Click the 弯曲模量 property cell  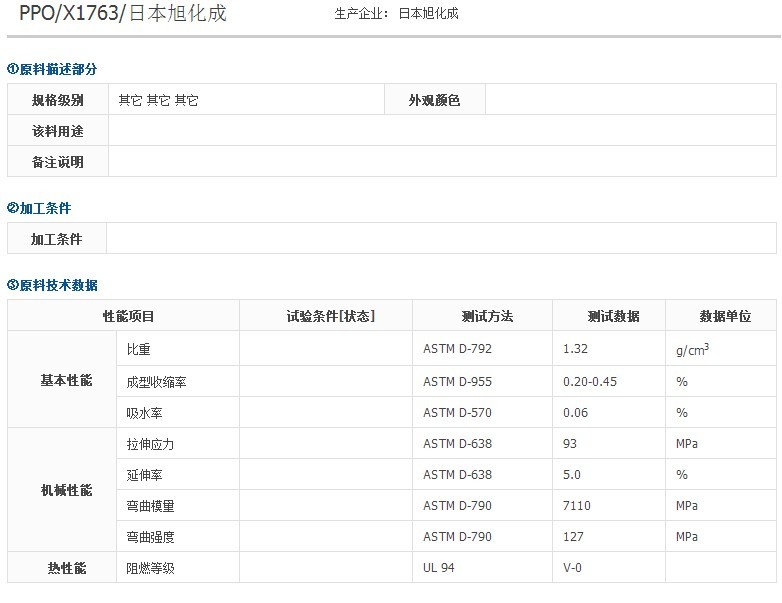coord(178,505)
